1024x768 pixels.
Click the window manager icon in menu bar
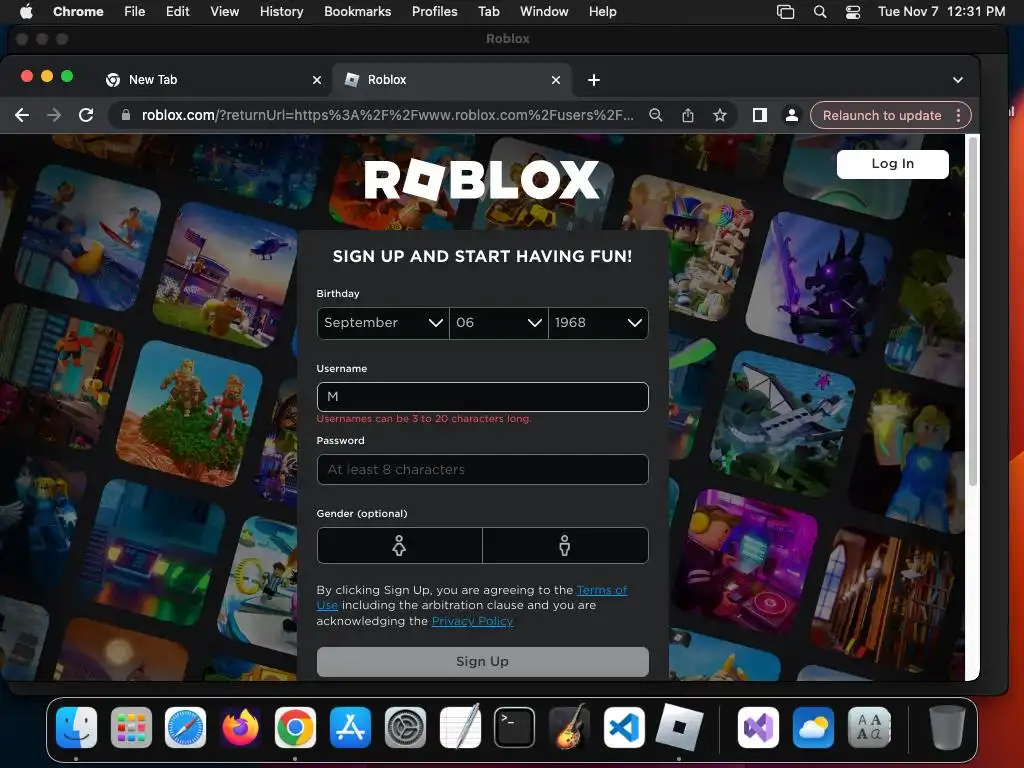coord(786,11)
